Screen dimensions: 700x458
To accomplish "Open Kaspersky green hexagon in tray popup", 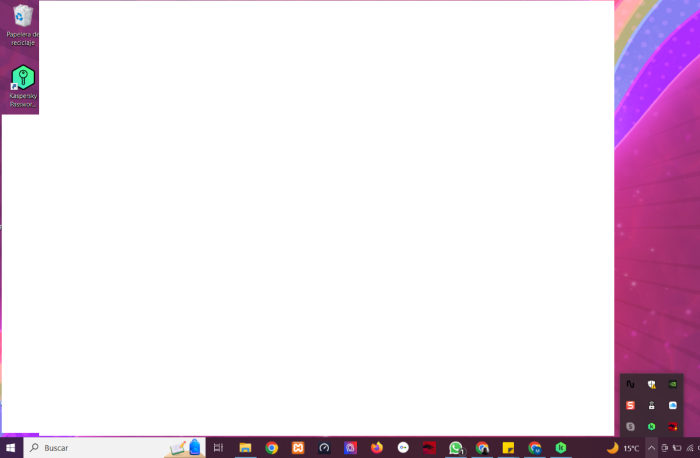I will pyautogui.click(x=652, y=427).
